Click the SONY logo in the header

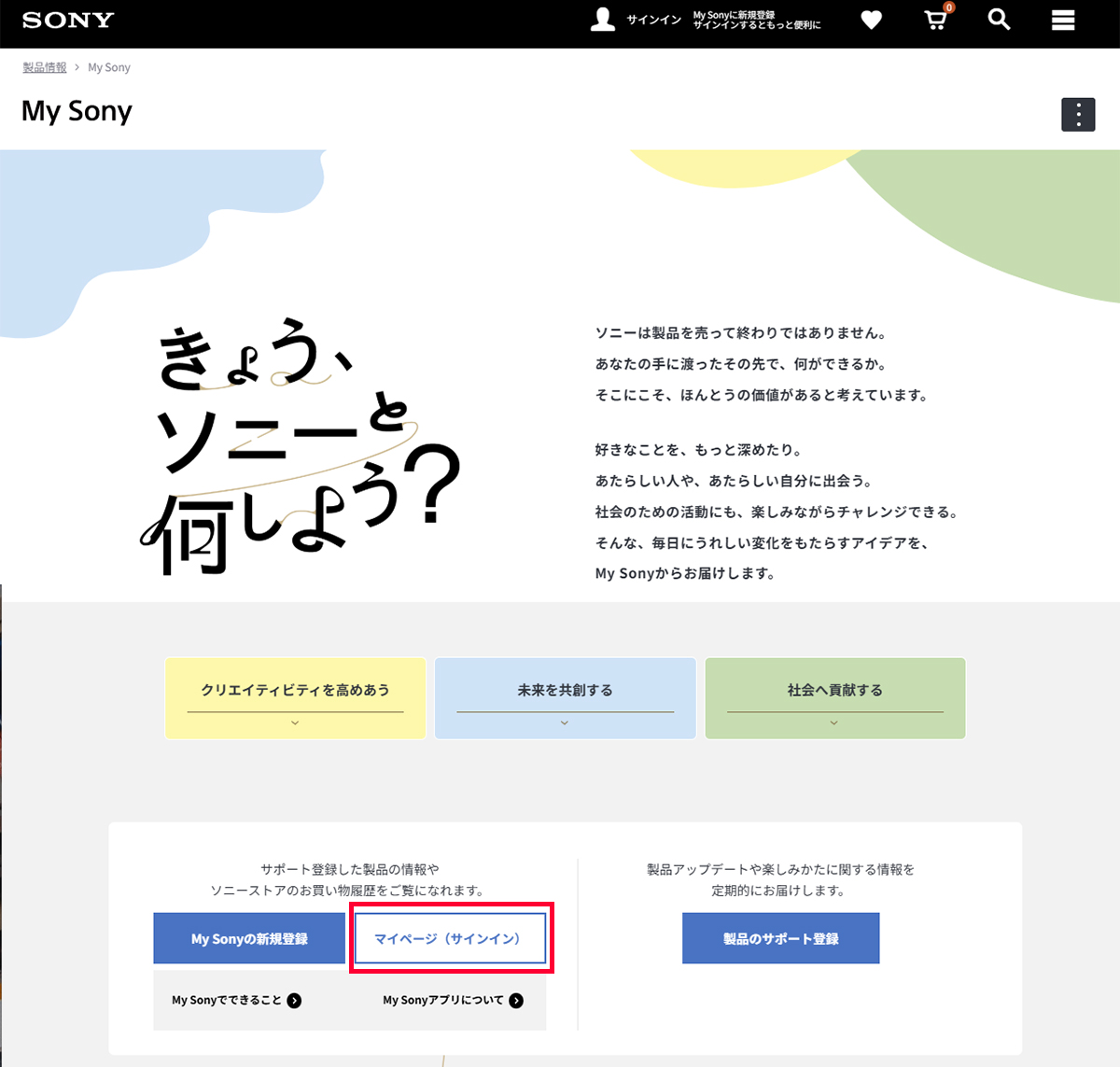[68, 20]
